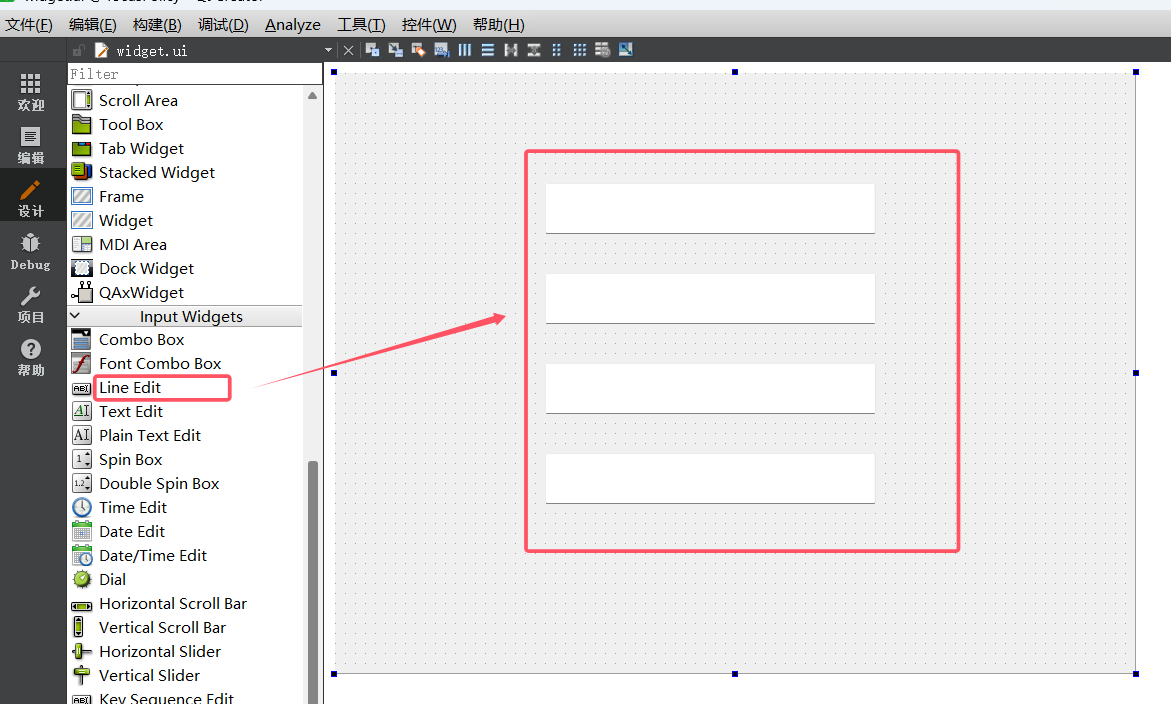Collapse the Input Widgets category
1171x704 pixels.
click(75, 316)
